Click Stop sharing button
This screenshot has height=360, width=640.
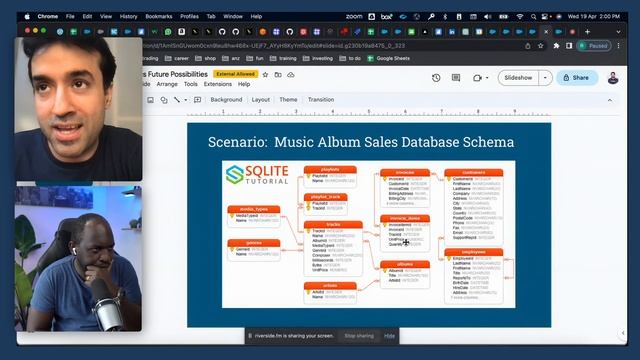pos(359,336)
